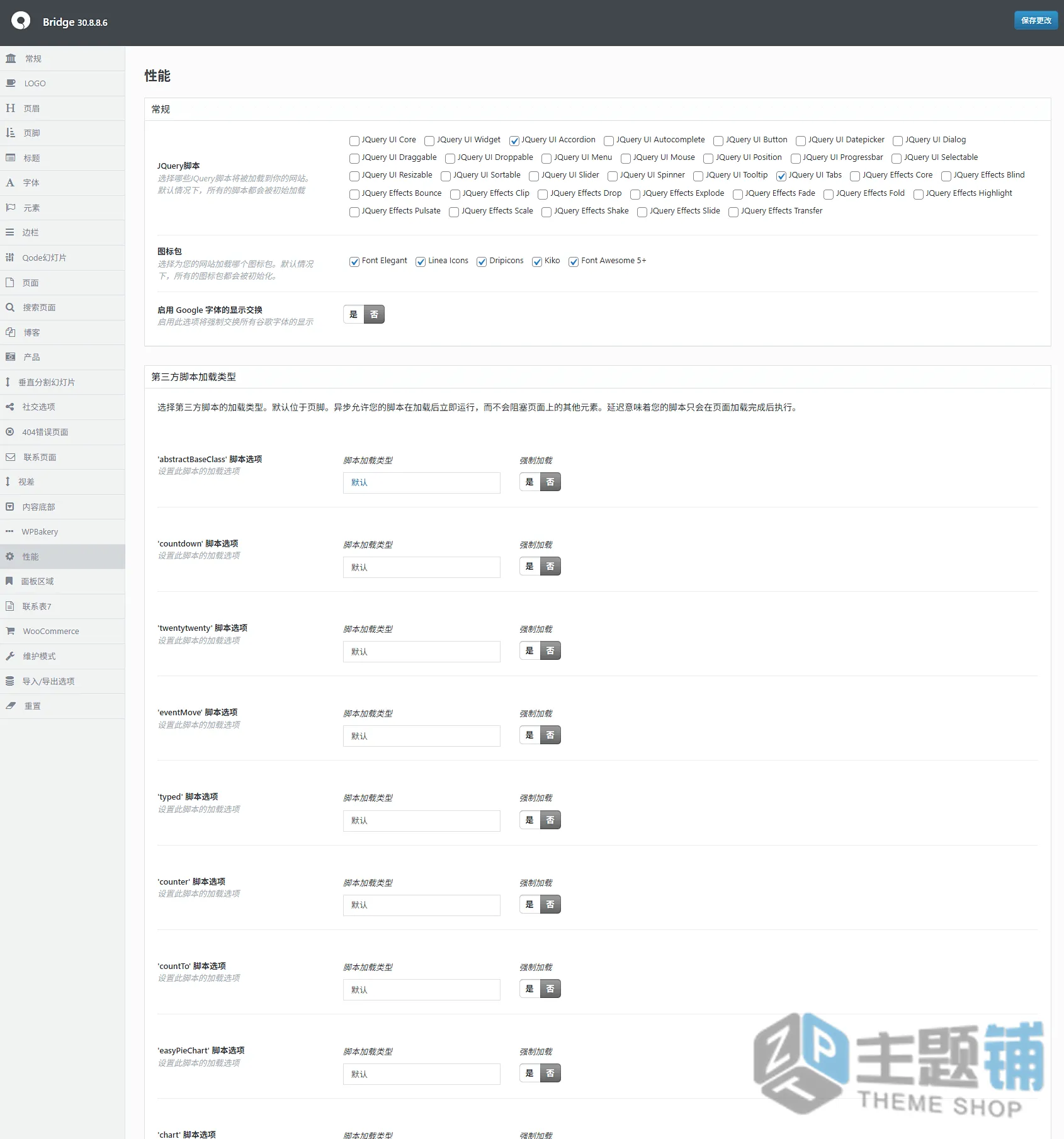Viewport: 1064px width, 1139px height.
Task: Open the 字体 font icon
Action: [10, 183]
